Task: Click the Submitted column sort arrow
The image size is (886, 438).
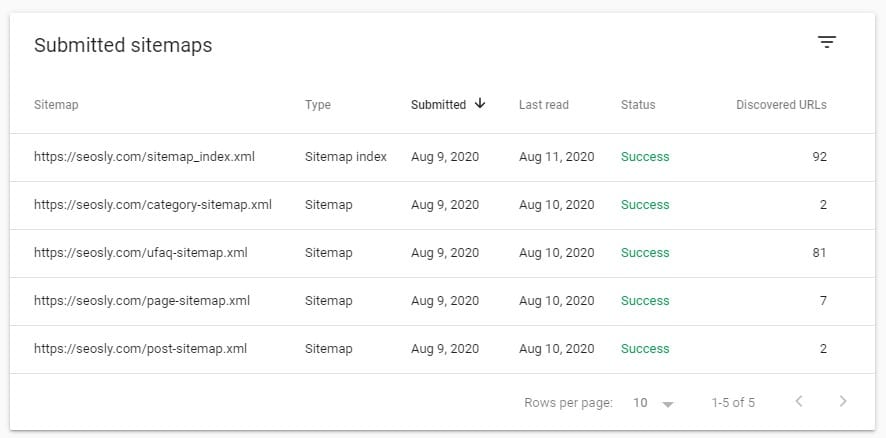Action: point(481,104)
